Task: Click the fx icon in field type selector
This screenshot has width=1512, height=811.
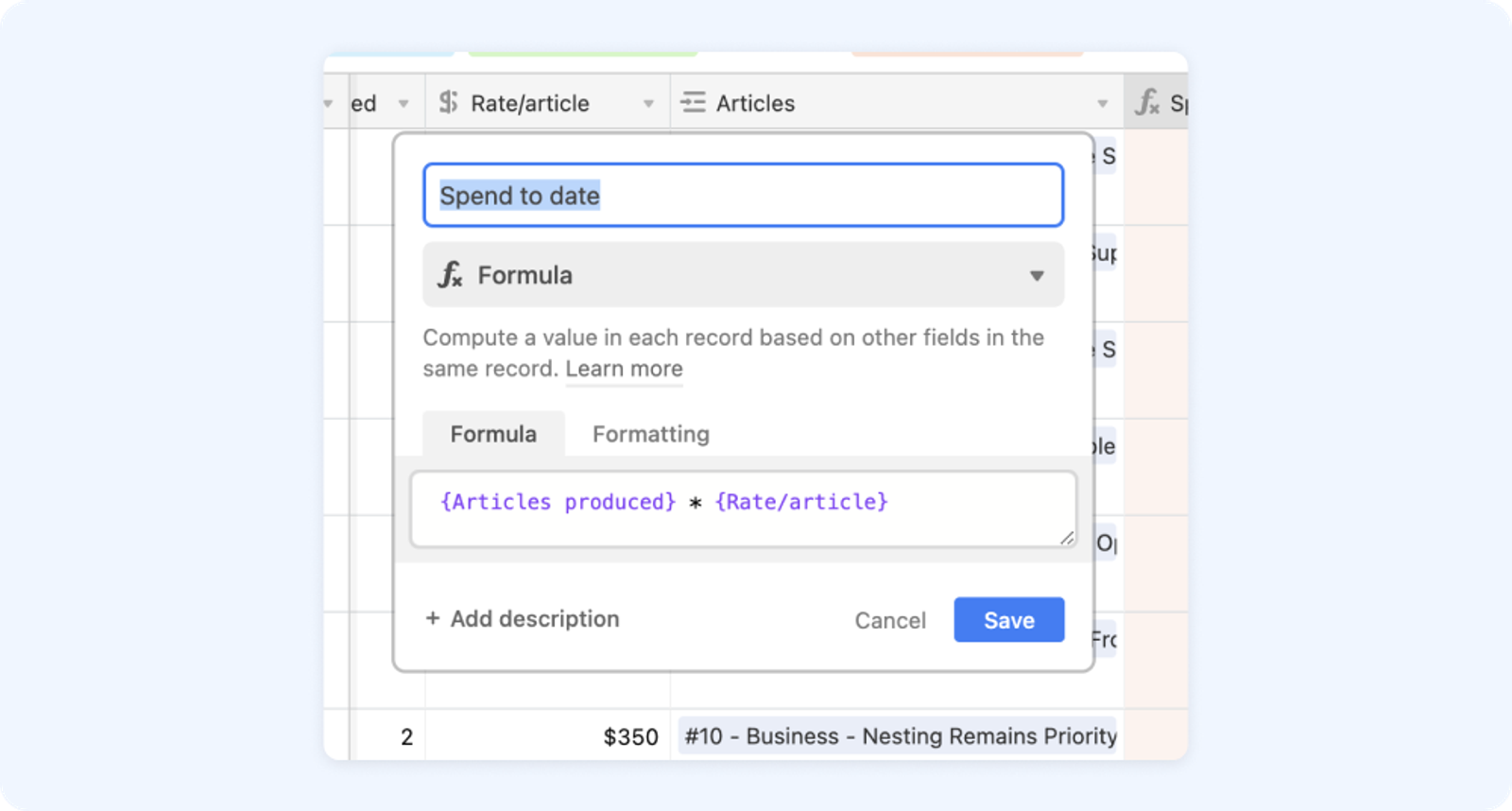Action: click(450, 275)
